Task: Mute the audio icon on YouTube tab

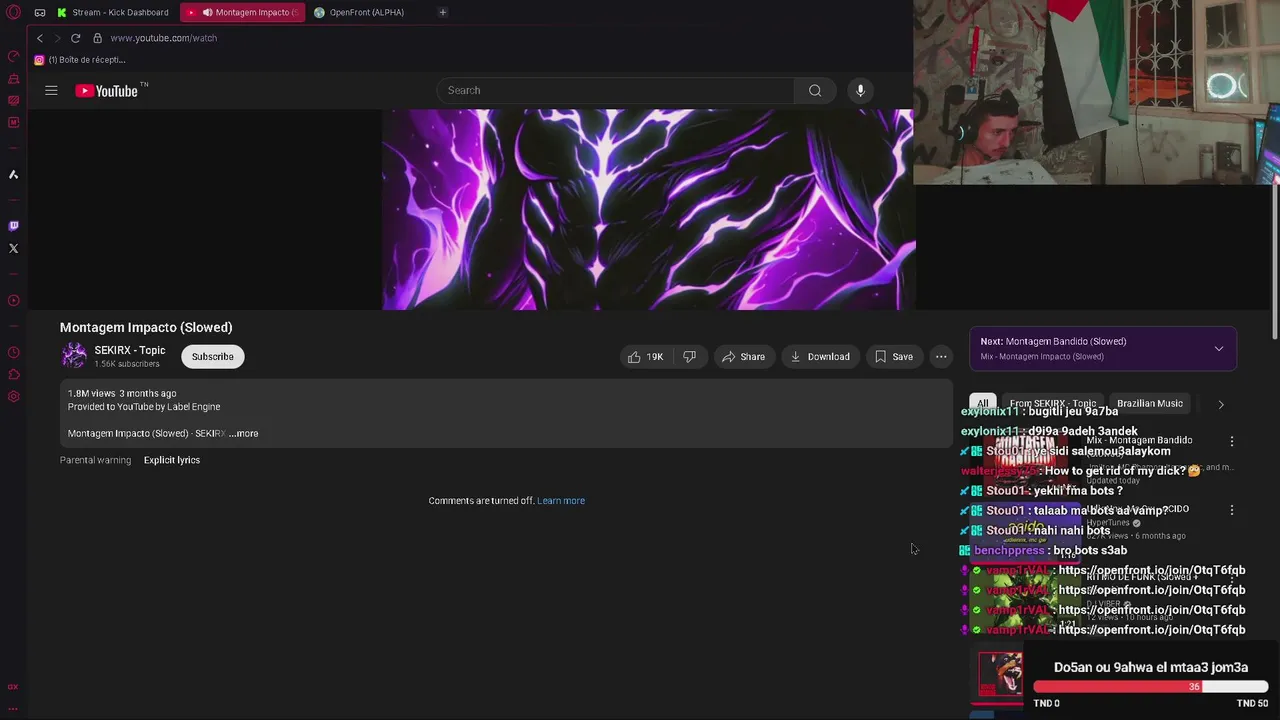Action: pyautogui.click(x=207, y=12)
